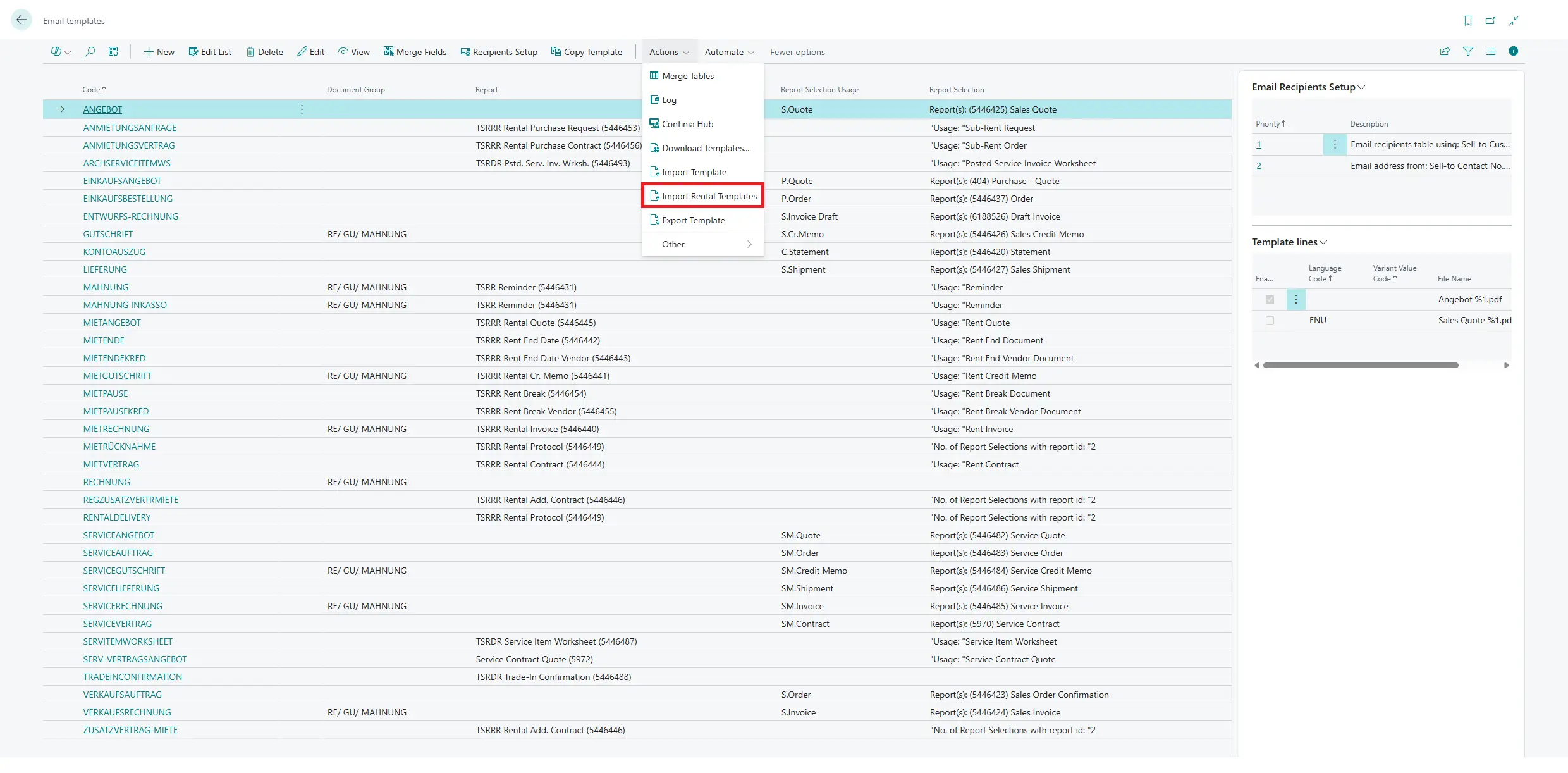
Task: Open row options for ANGEBOT
Action: (302, 109)
